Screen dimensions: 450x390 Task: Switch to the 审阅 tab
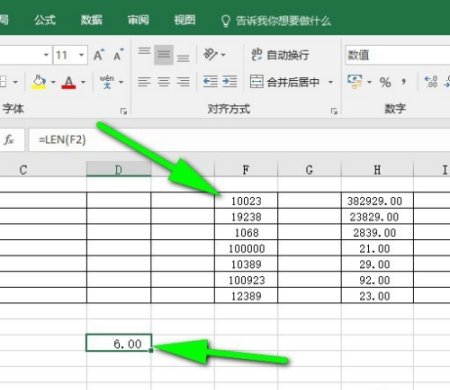138,20
